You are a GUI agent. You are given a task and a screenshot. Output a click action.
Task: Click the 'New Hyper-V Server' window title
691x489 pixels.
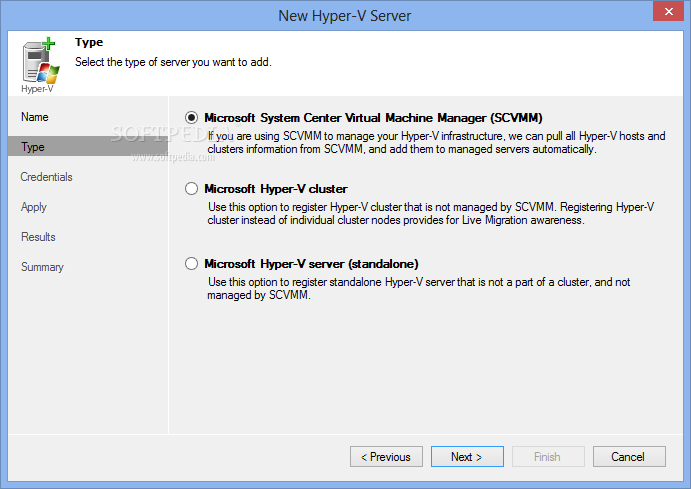click(x=345, y=16)
